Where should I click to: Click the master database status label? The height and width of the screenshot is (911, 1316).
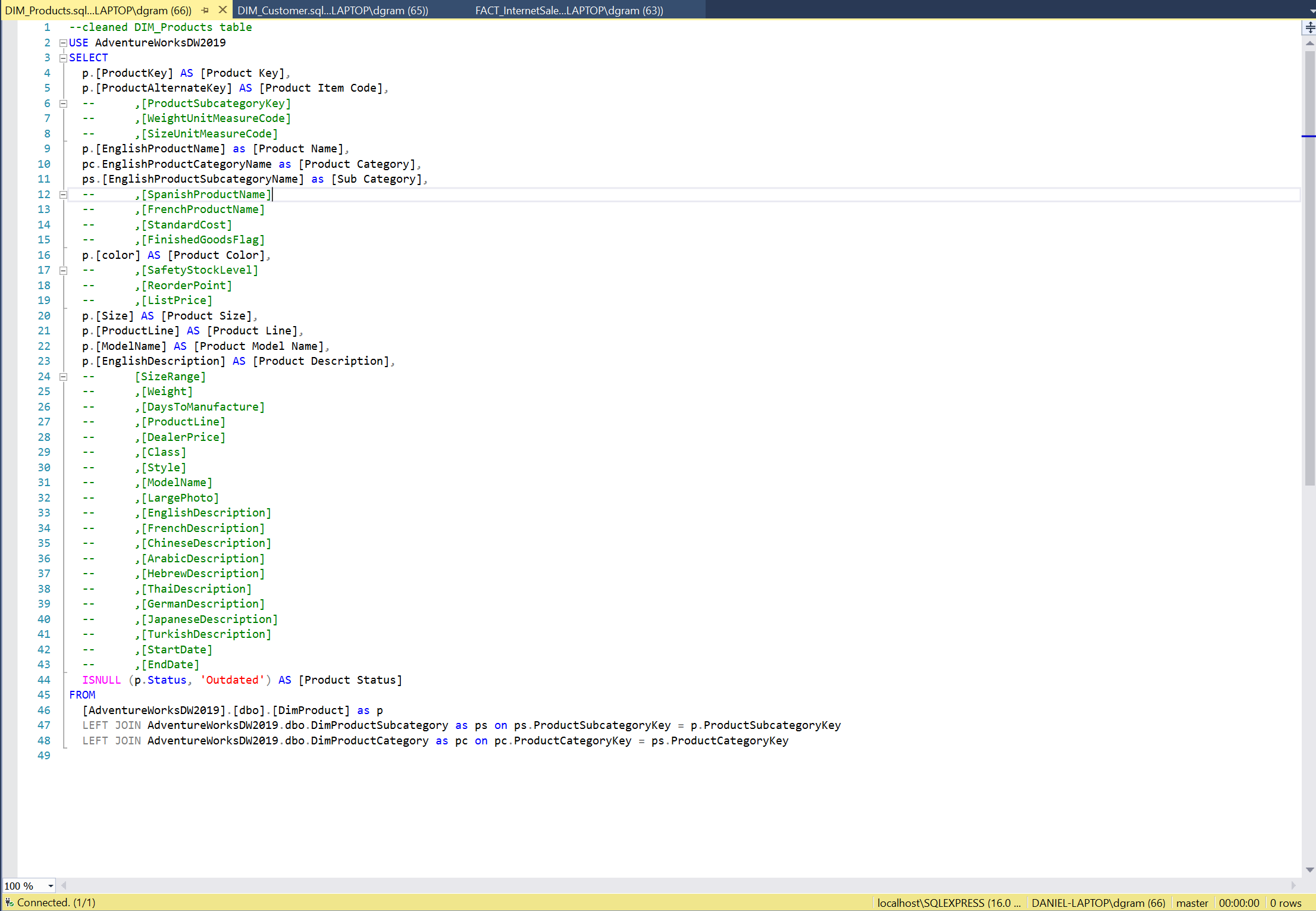(1192, 903)
